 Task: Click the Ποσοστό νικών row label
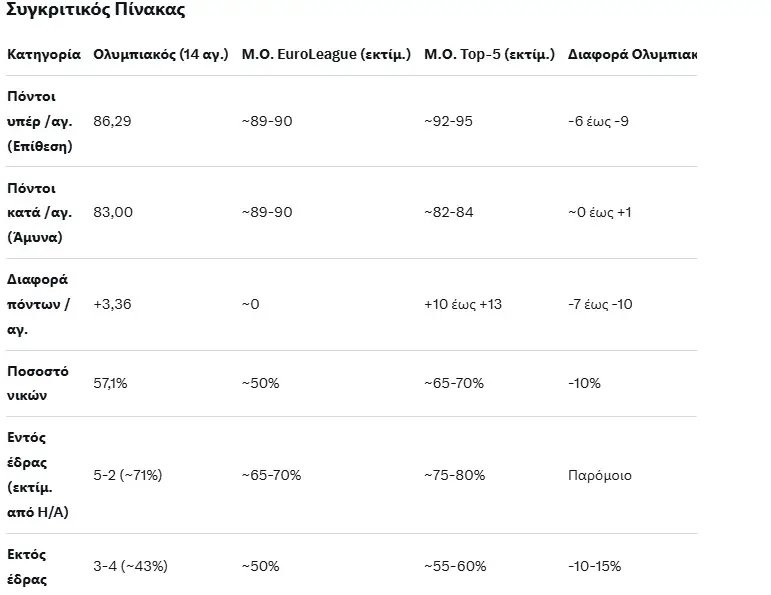click(x=38, y=383)
